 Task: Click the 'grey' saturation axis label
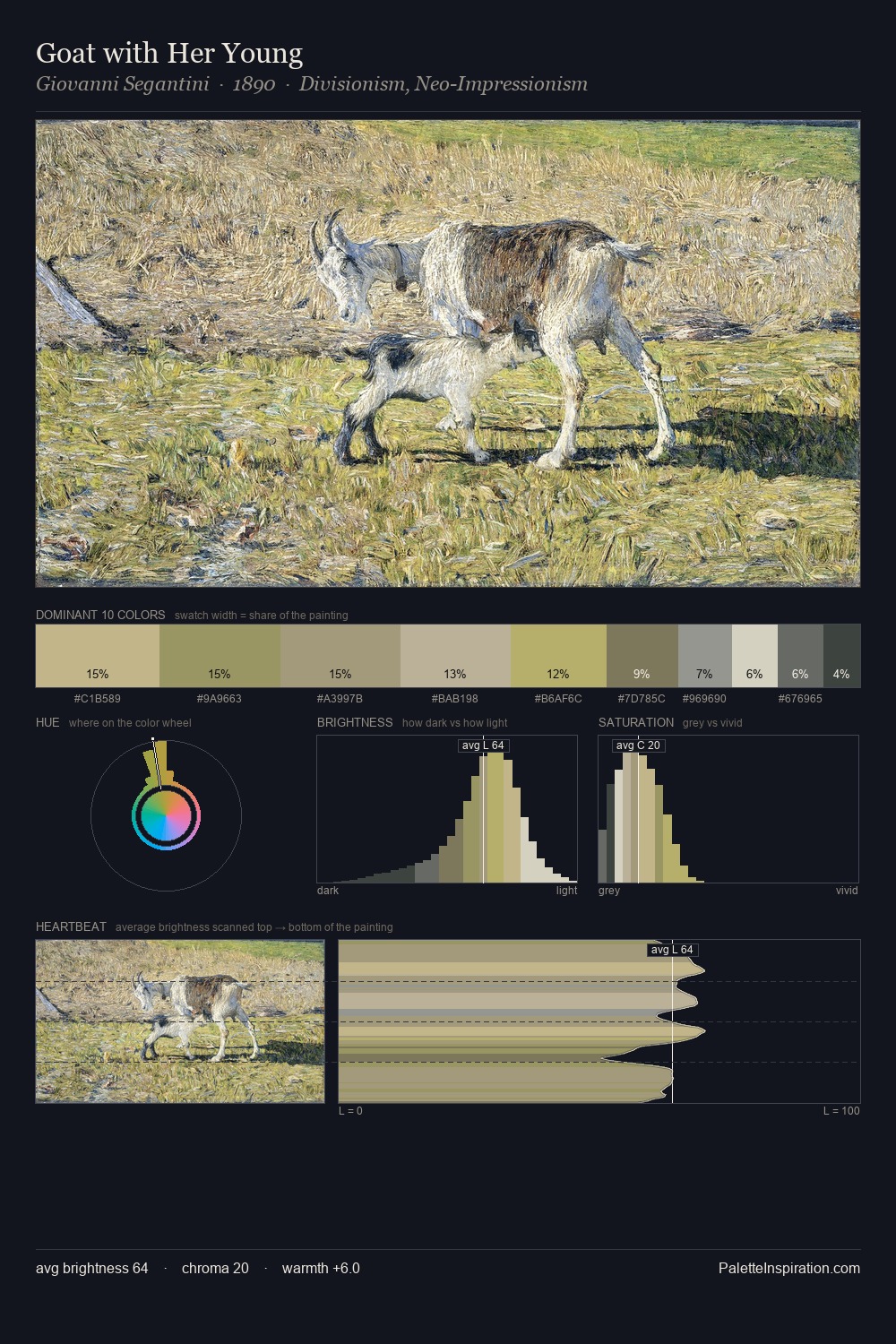(609, 891)
